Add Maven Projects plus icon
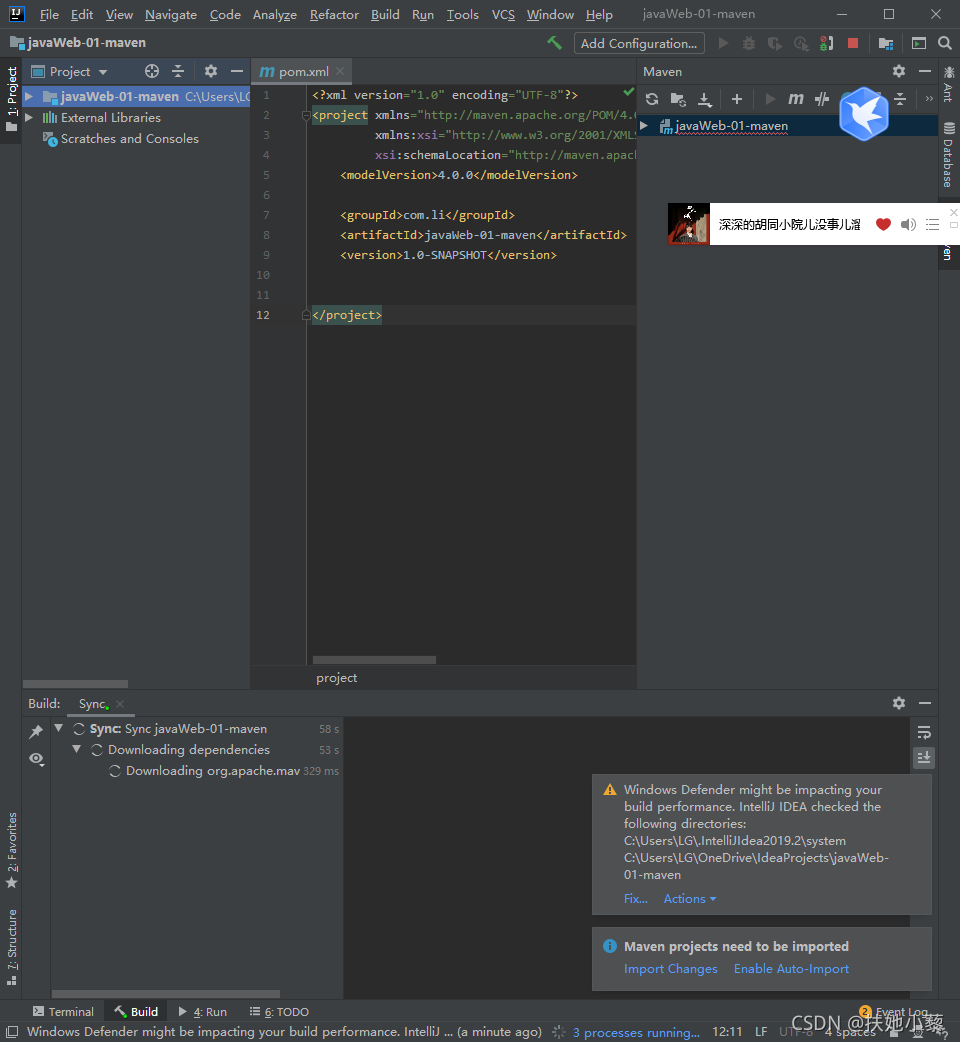Viewport: 960px width, 1042px height. (737, 99)
